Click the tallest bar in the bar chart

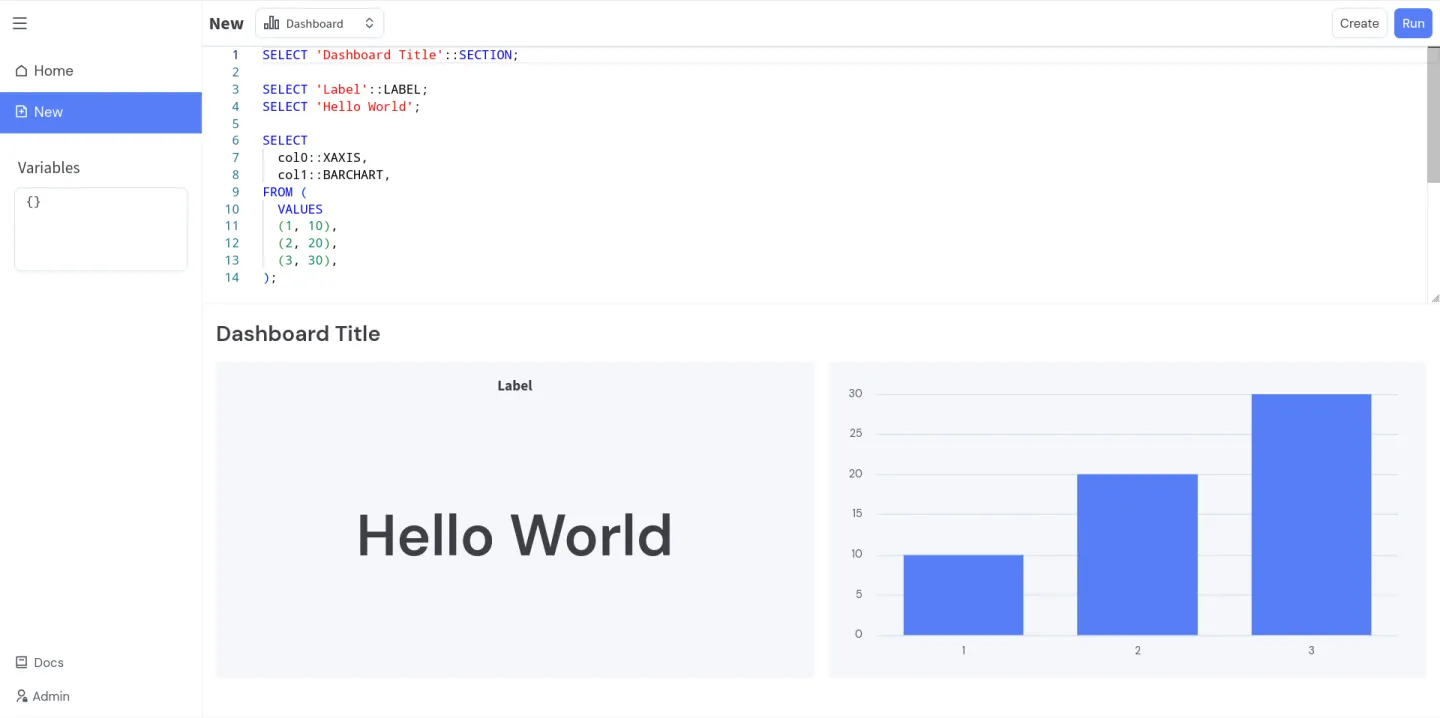[x=1311, y=514]
